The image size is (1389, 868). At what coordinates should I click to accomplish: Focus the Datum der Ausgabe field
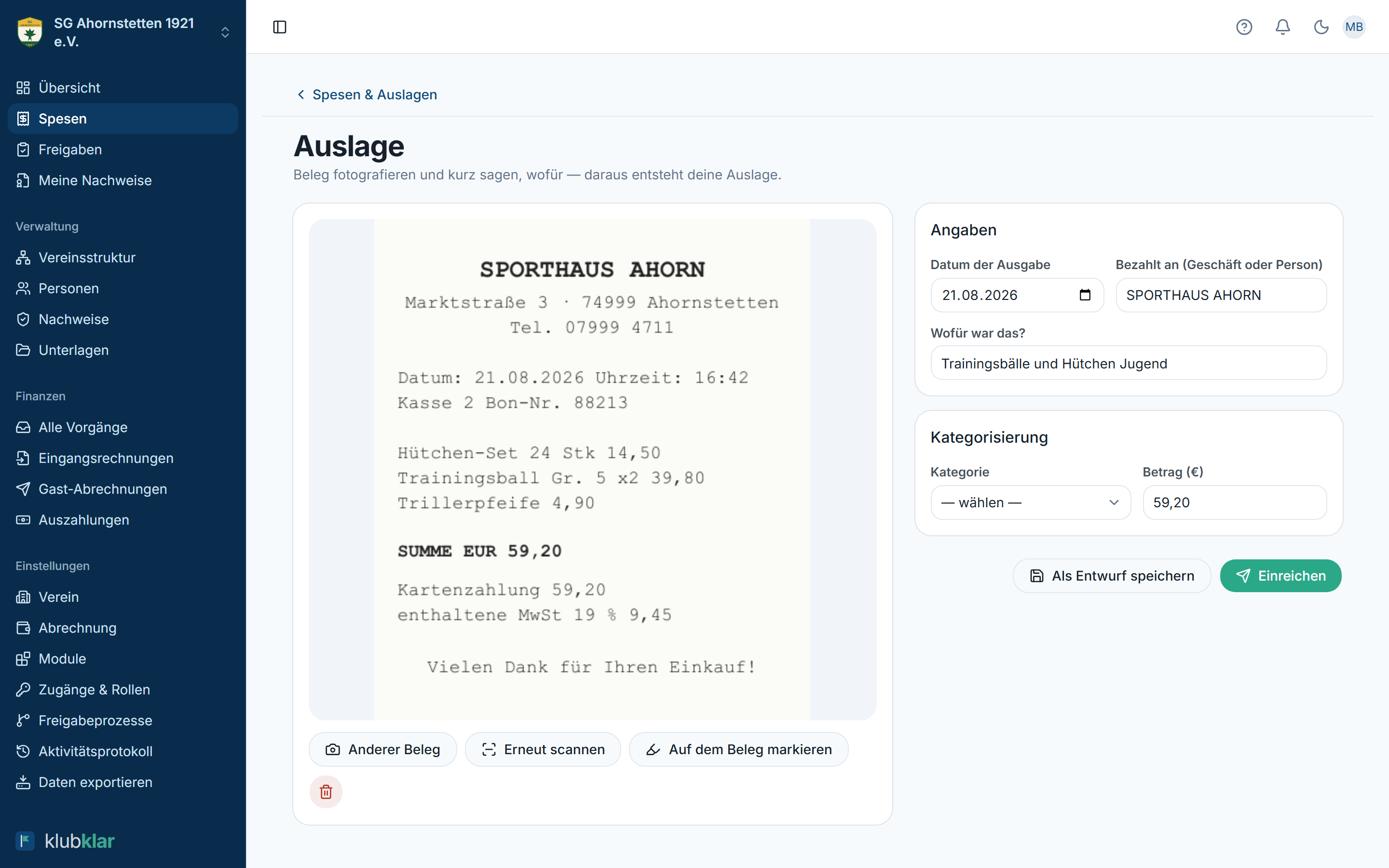1017,295
